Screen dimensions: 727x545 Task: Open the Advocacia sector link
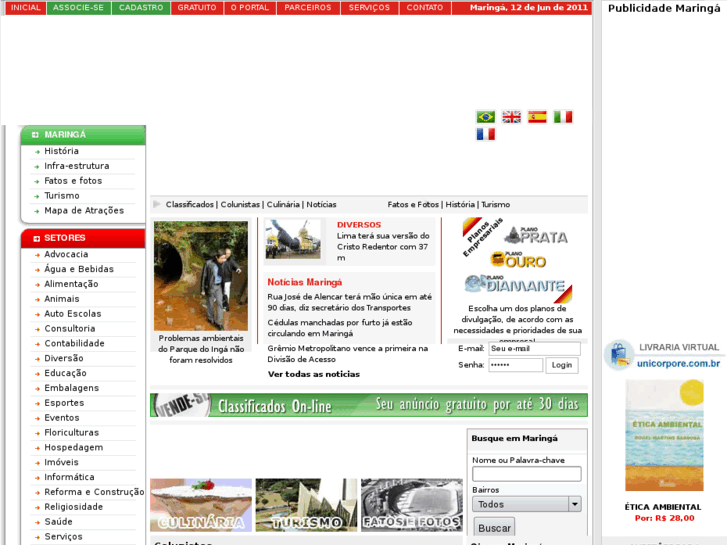pos(66,254)
